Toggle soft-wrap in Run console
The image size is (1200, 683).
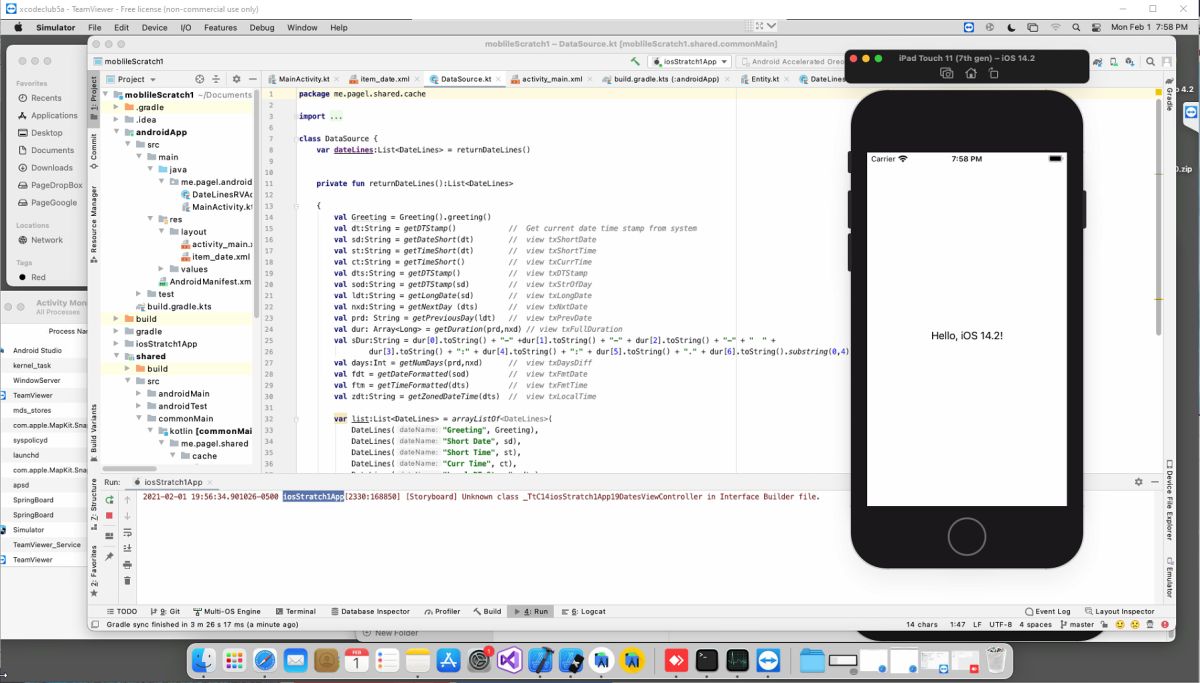pos(127,533)
